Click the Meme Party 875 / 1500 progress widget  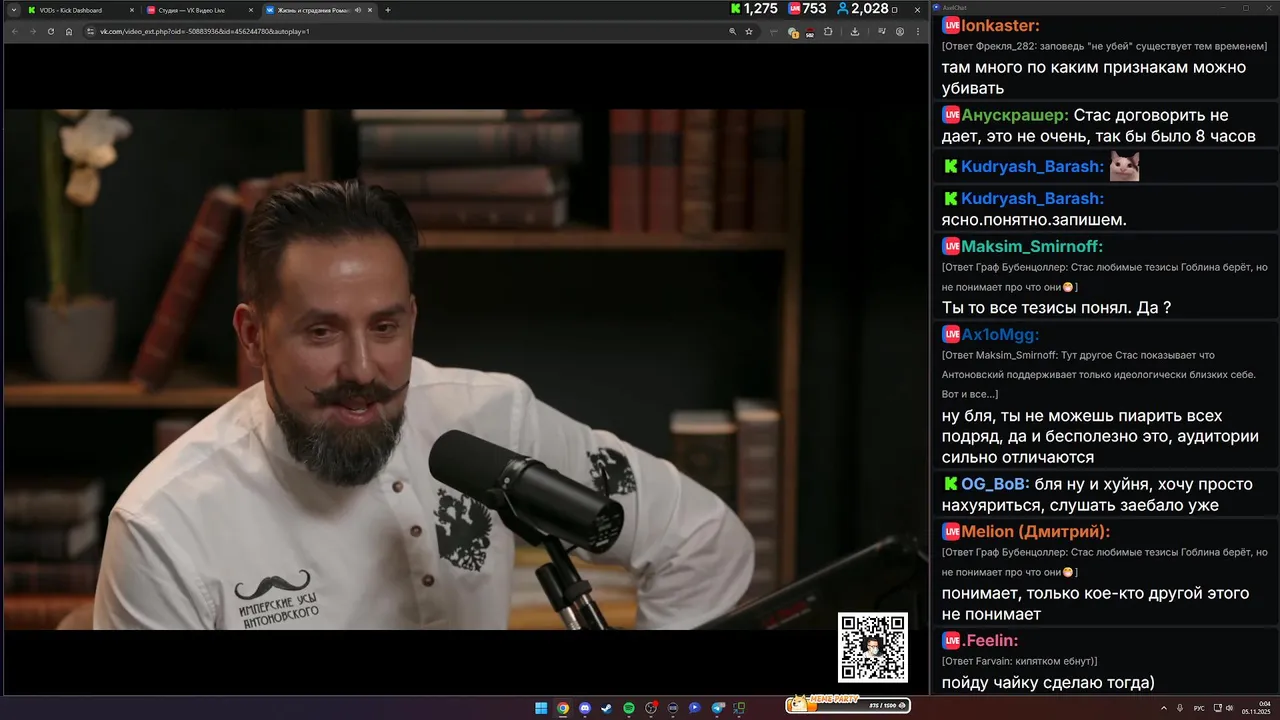tap(848, 704)
